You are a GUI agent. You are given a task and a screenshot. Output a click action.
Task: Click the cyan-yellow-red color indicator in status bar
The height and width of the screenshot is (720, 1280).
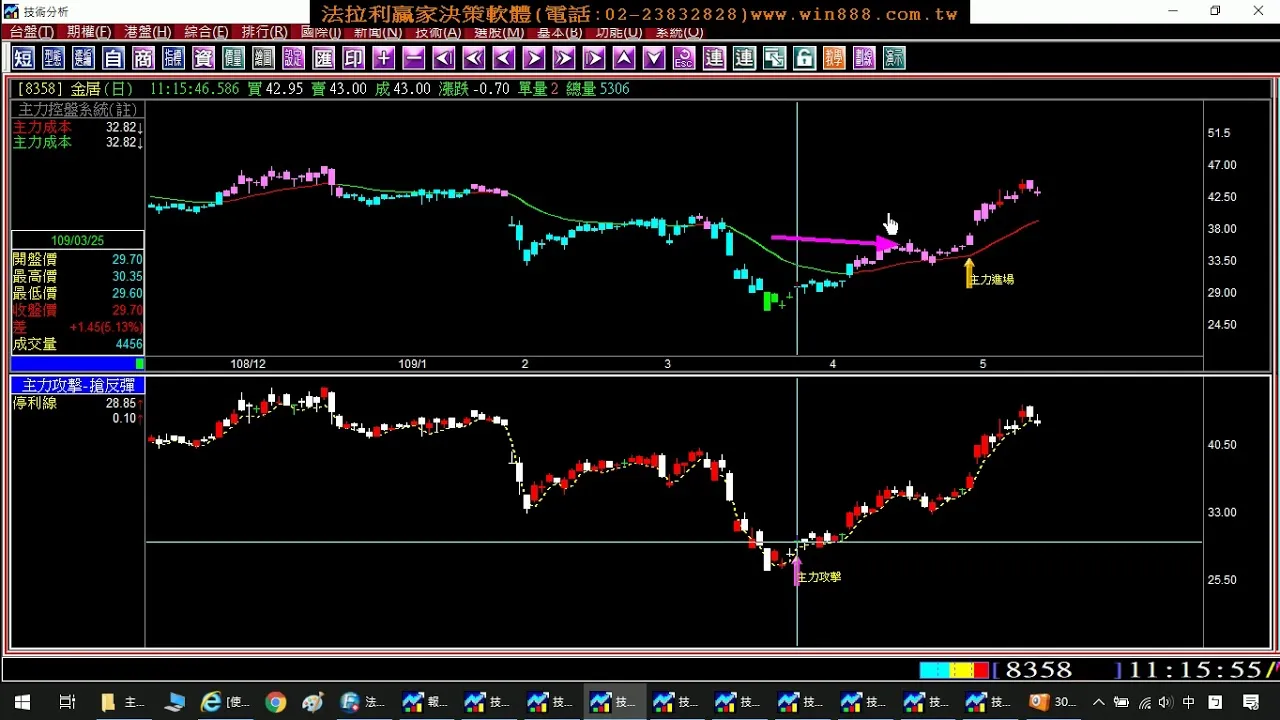coord(954,670)
